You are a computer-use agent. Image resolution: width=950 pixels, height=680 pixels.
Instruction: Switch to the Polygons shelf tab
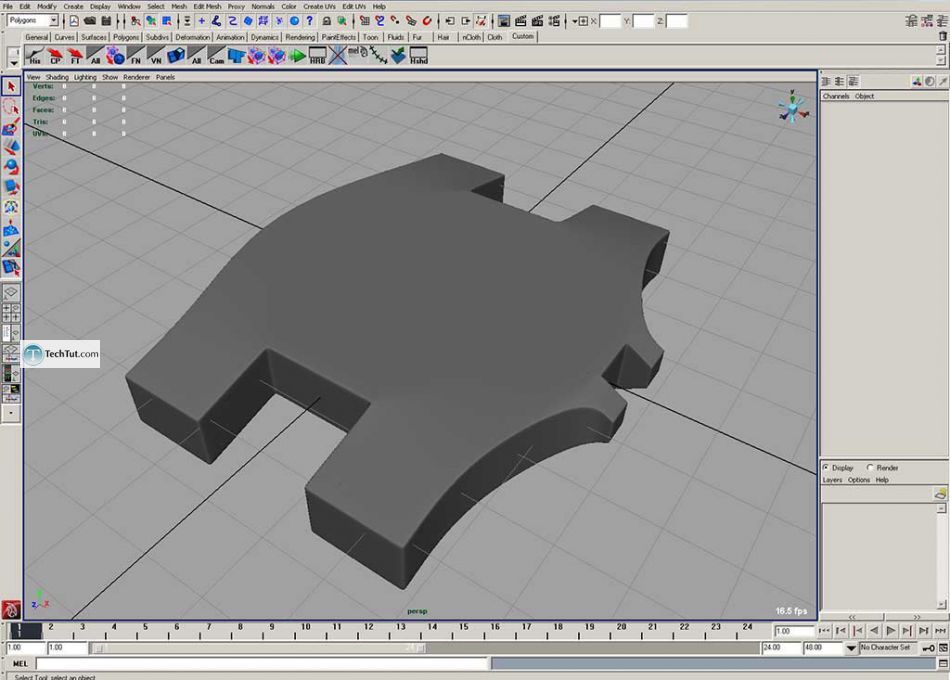[125, 37]
